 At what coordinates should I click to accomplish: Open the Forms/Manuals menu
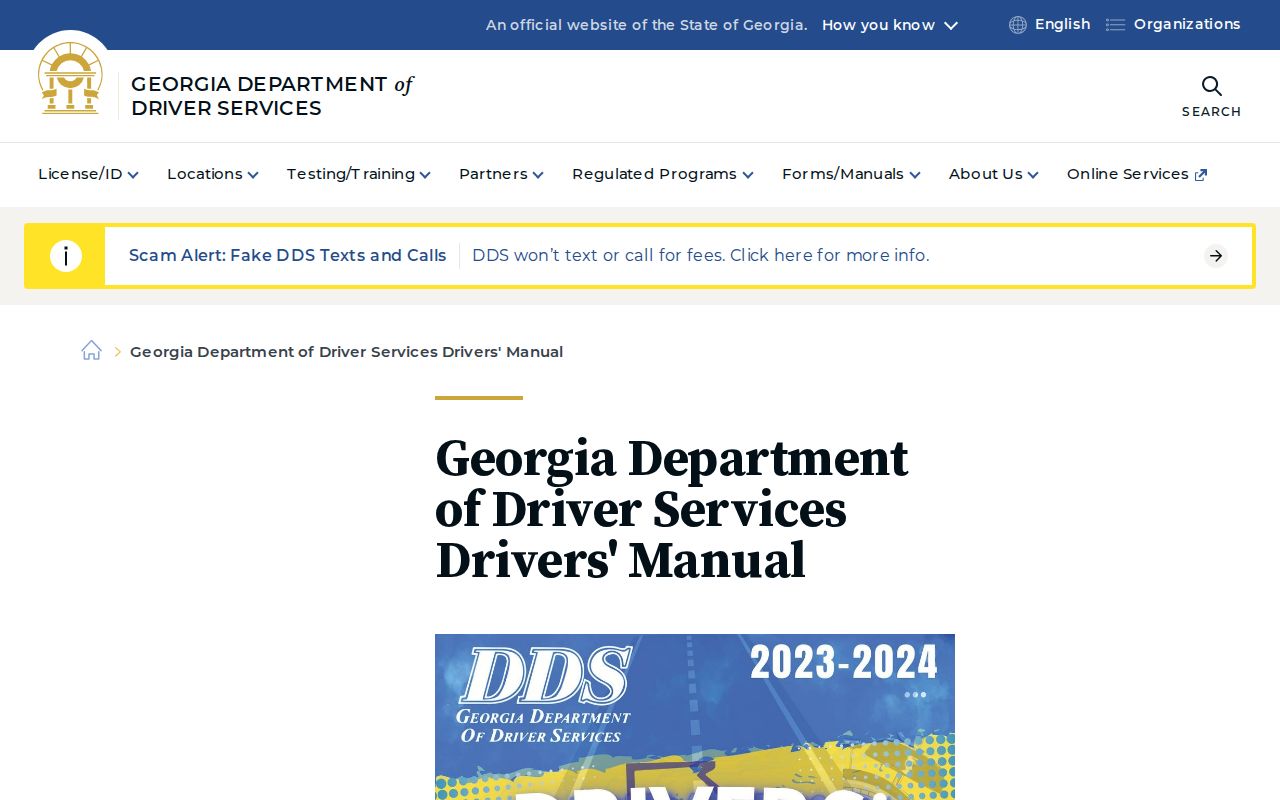(x=851, y=174)
